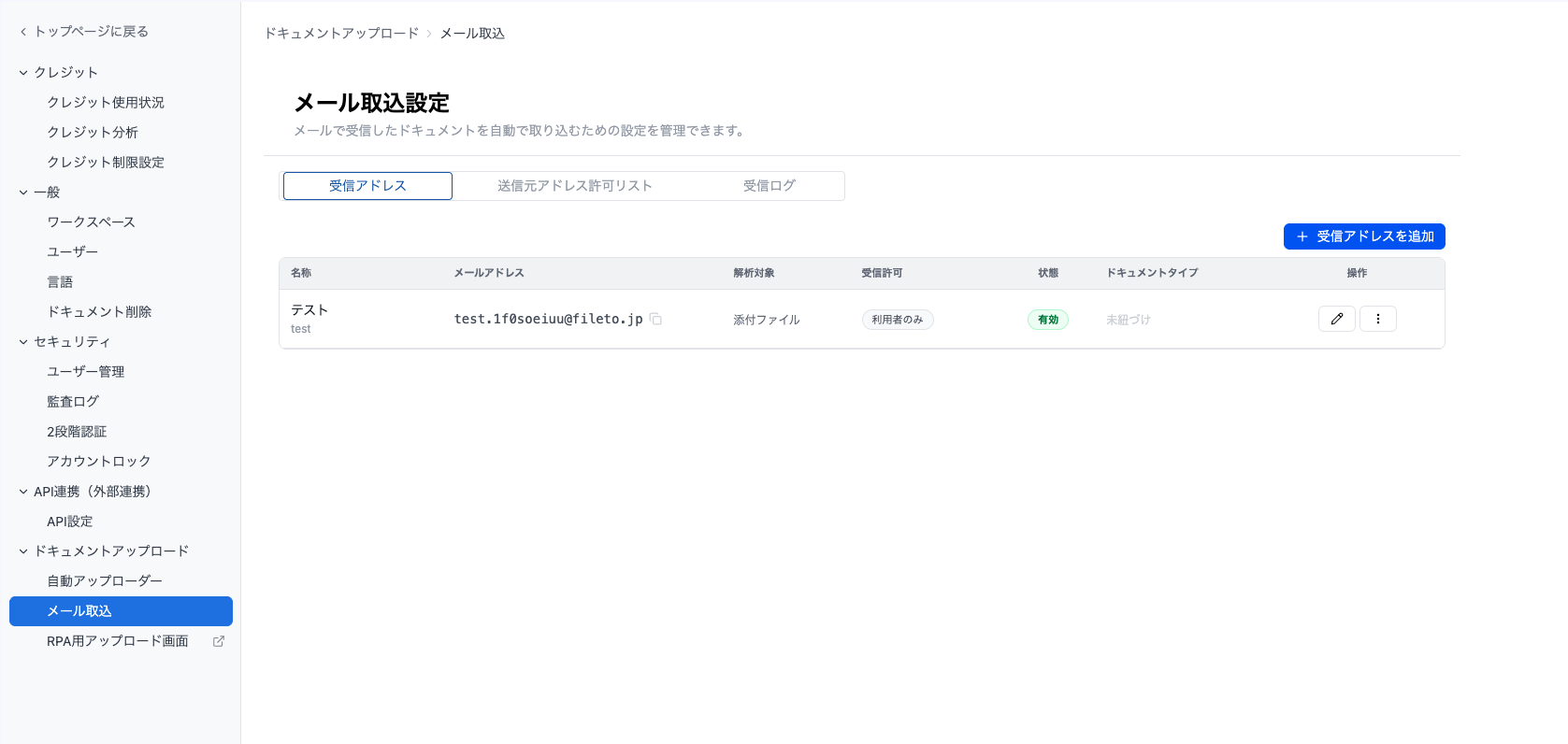
Task: Click the テスト name cell
Action: 309,310
